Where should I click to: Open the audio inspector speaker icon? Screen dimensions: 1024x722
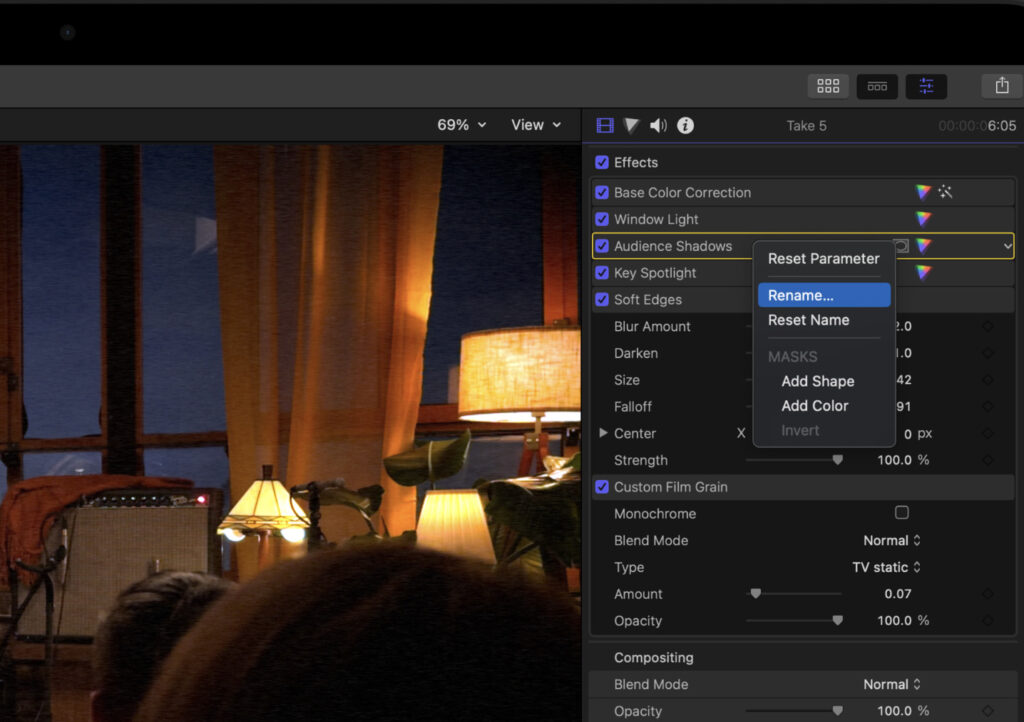point(658,125)
